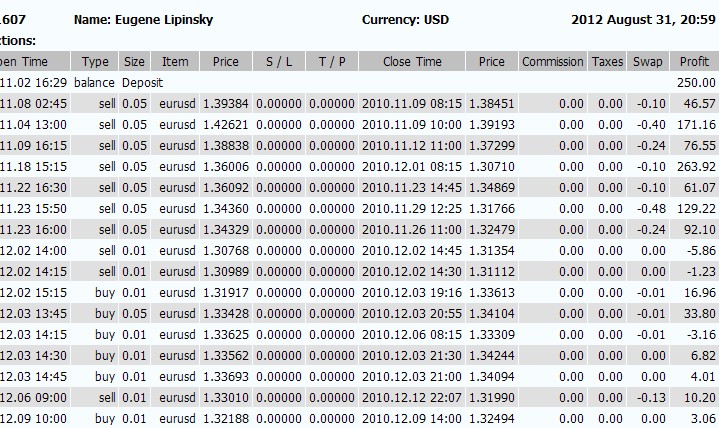The width and height of the screenshot is (719, 428).
Task: Click swap value -0.40
Action: click(x=651, y=125)
